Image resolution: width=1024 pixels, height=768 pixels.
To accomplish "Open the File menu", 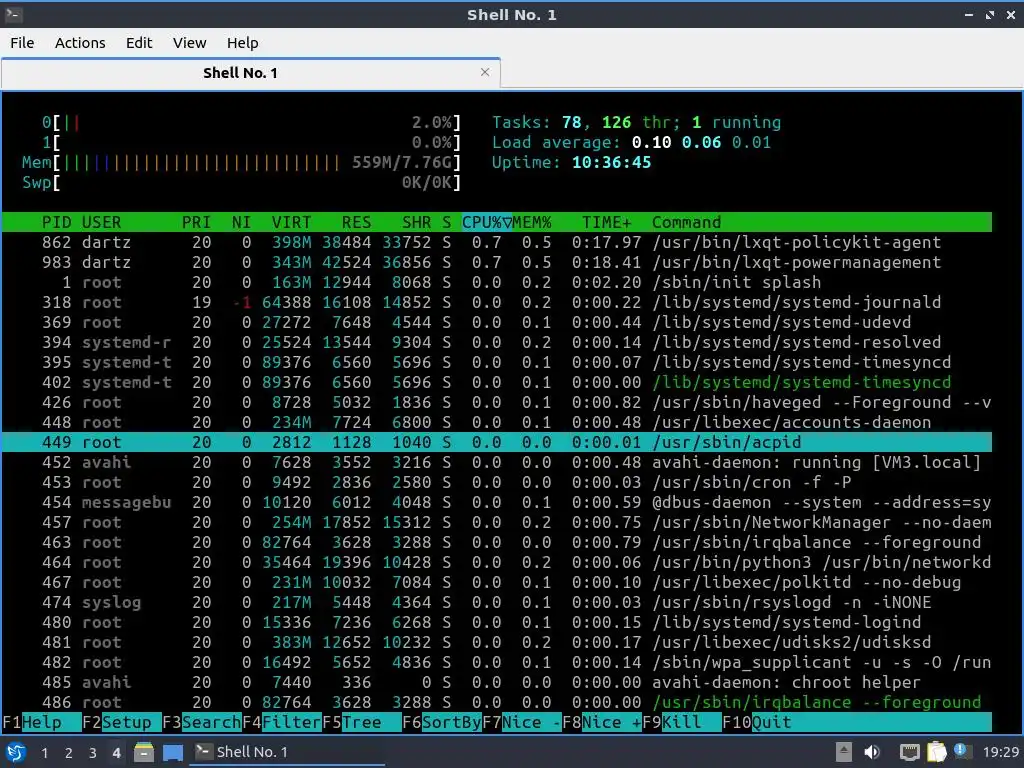I will pos(22,42).
